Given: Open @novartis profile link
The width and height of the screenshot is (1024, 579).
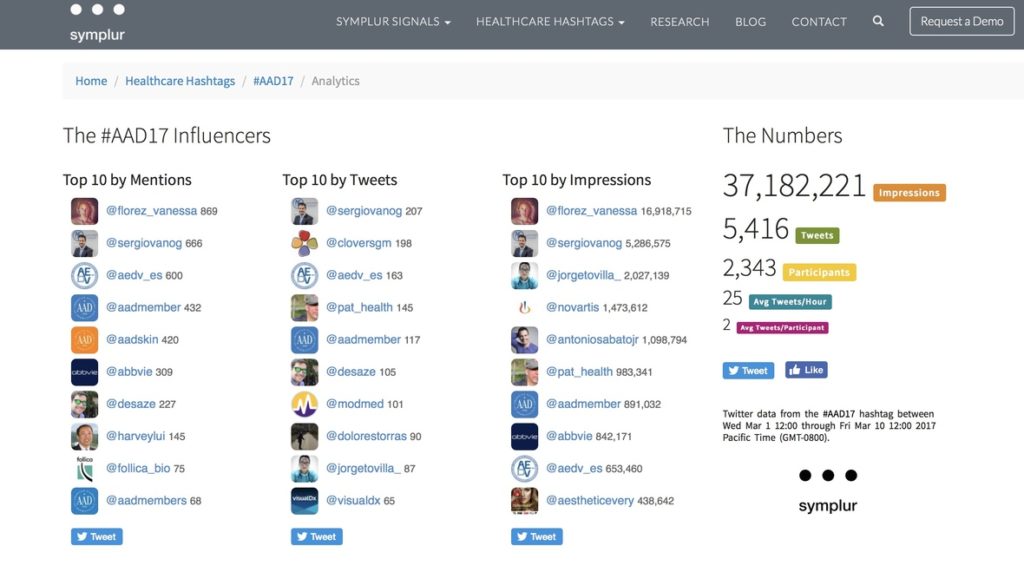Looking at the screenshot, I should click(573, 307).
